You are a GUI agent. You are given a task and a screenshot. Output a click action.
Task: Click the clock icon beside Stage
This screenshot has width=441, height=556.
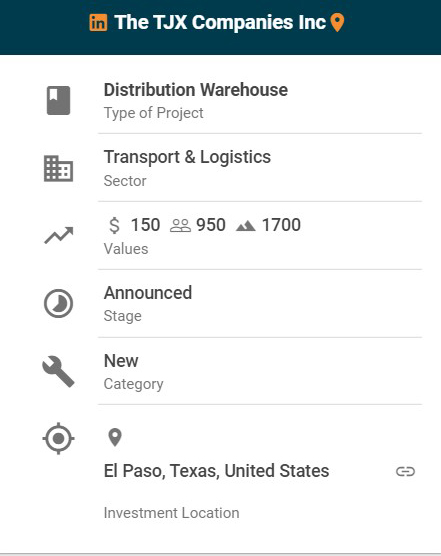pyautogui.click(x=58, y=304)
